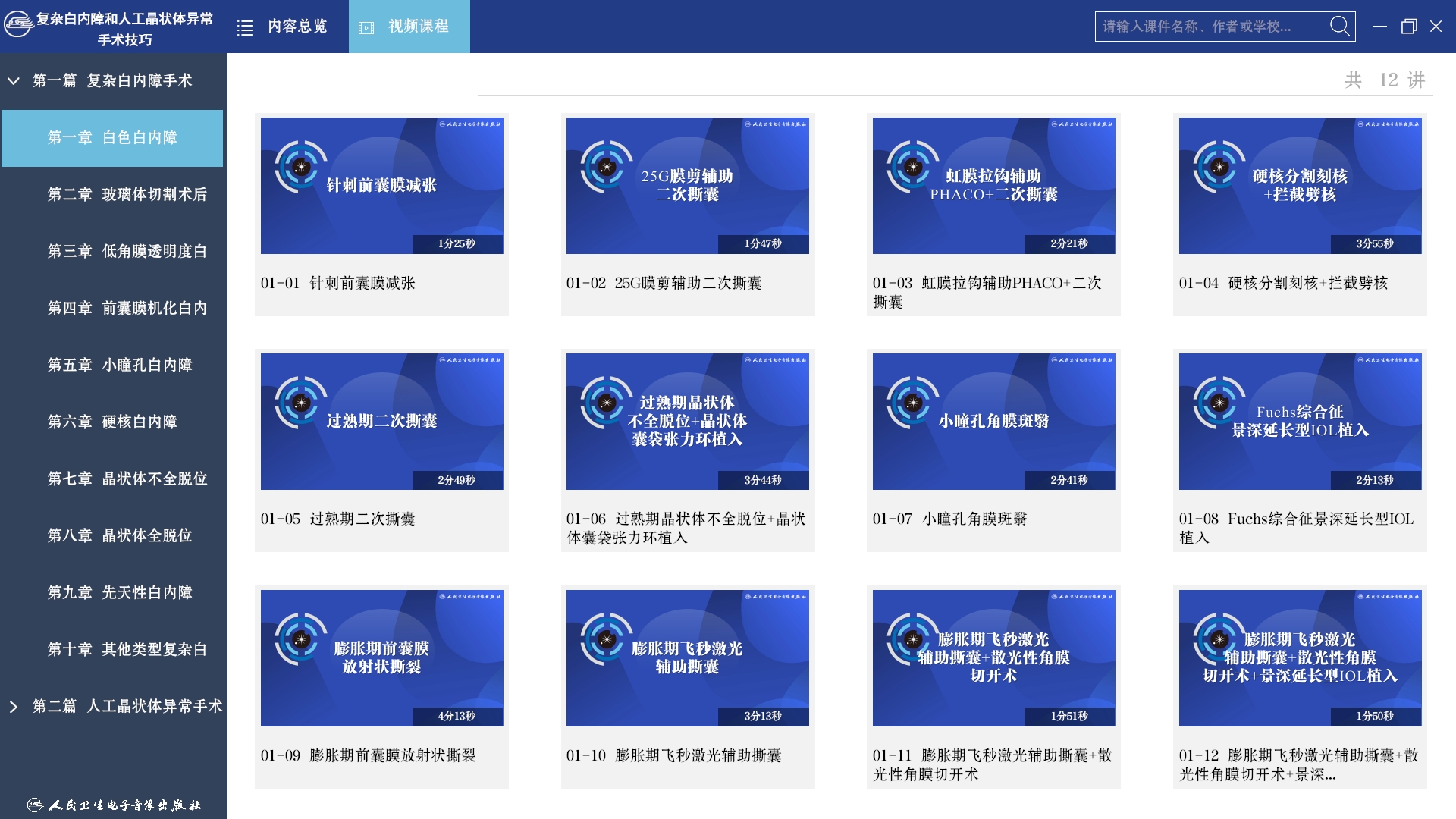Click the app logo in the title bar
This screenshot has height=819, width=1456.
[x=18, y=24]
